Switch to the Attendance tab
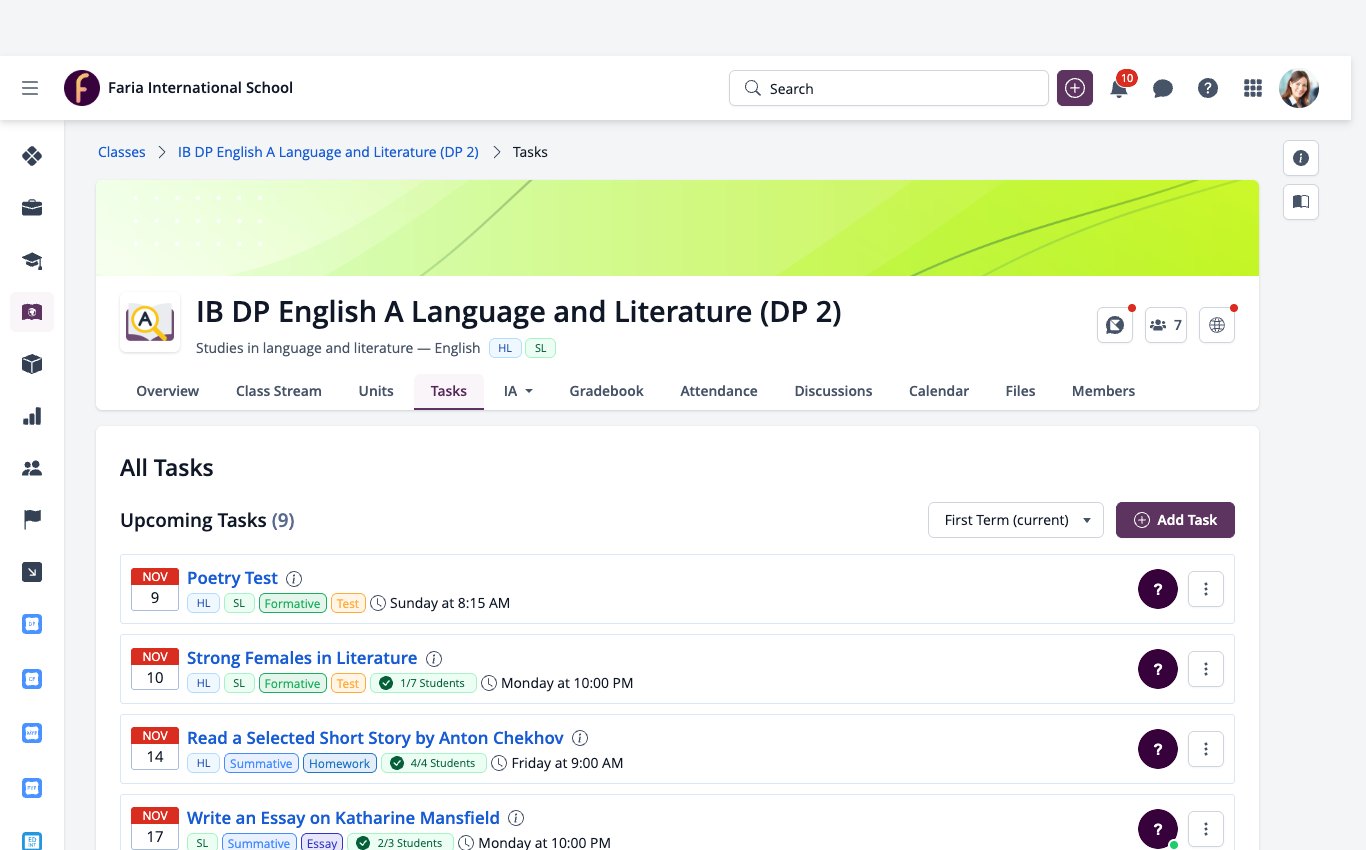This screenshot has height=850, width=1366. click(719, 391)
